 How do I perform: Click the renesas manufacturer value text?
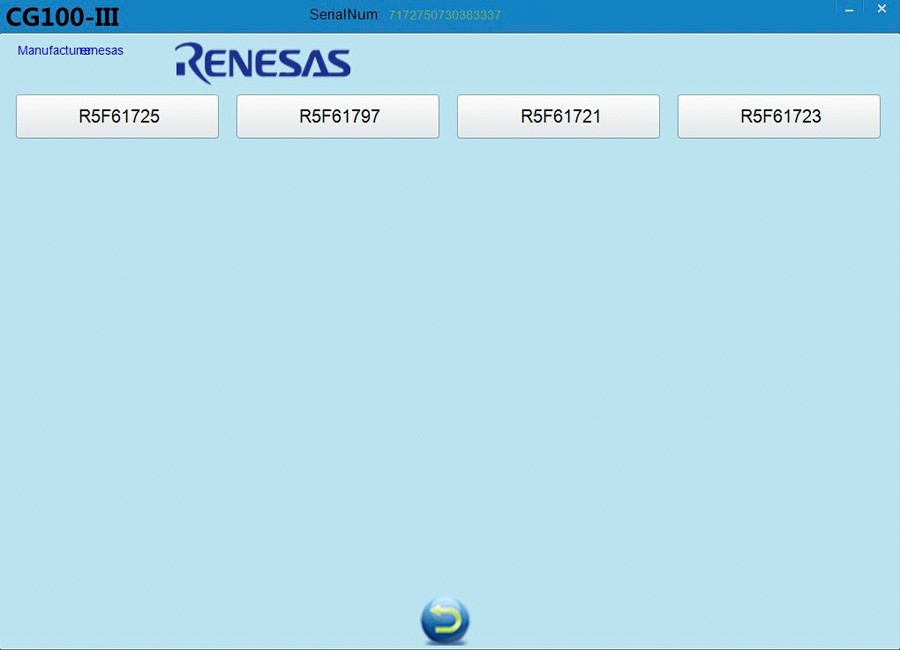105,50
